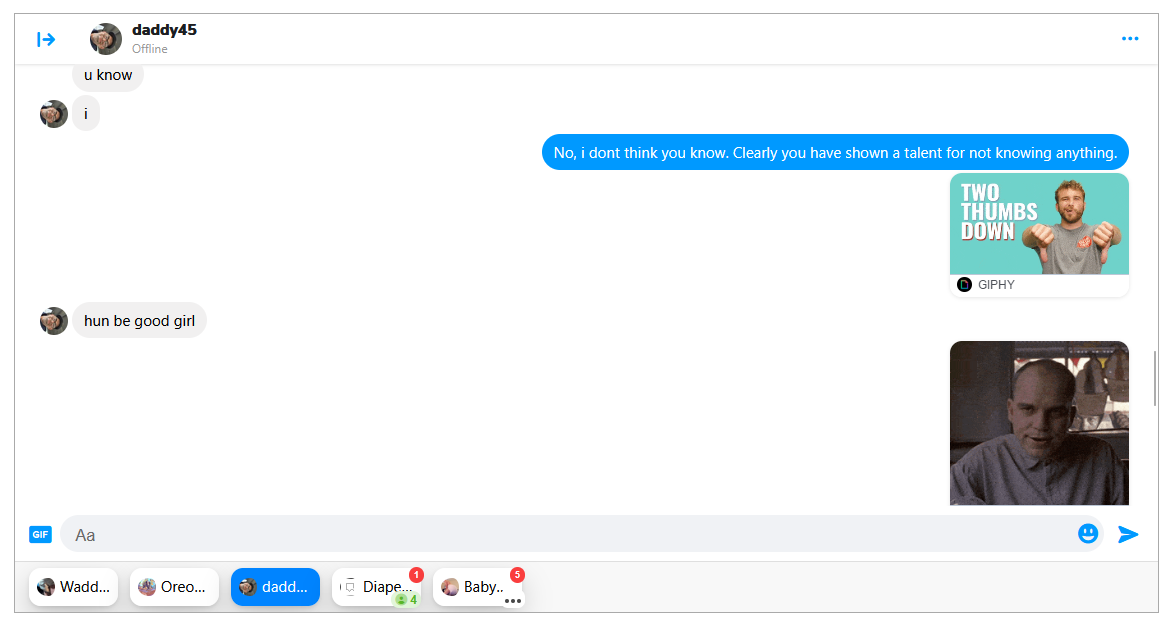
Task: Collapse chat with the arrow icon
Action: coord(46,40)
